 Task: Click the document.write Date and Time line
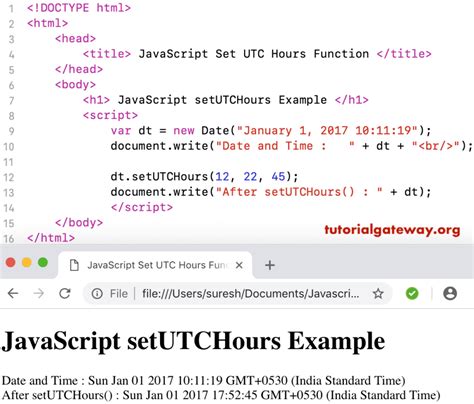292,146
